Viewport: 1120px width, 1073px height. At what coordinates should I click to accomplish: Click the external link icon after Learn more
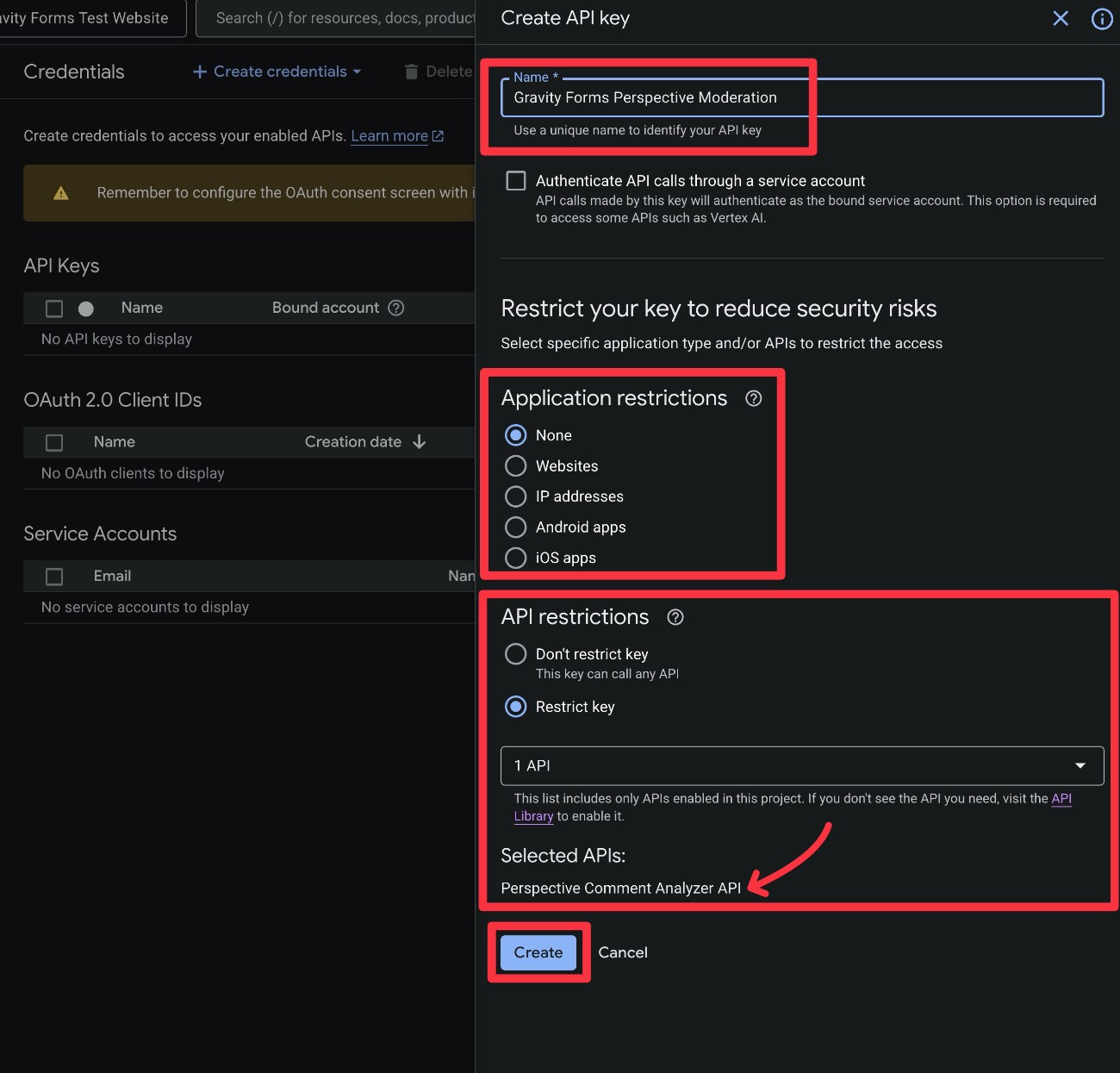(x=438, y=135)
